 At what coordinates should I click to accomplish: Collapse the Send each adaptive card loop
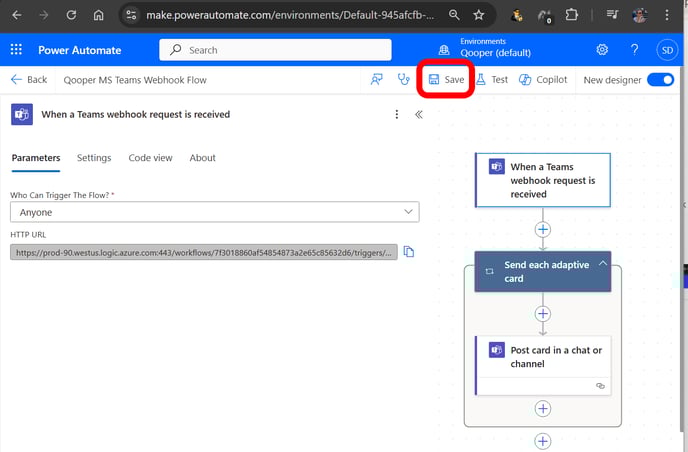tap(603, 263)
